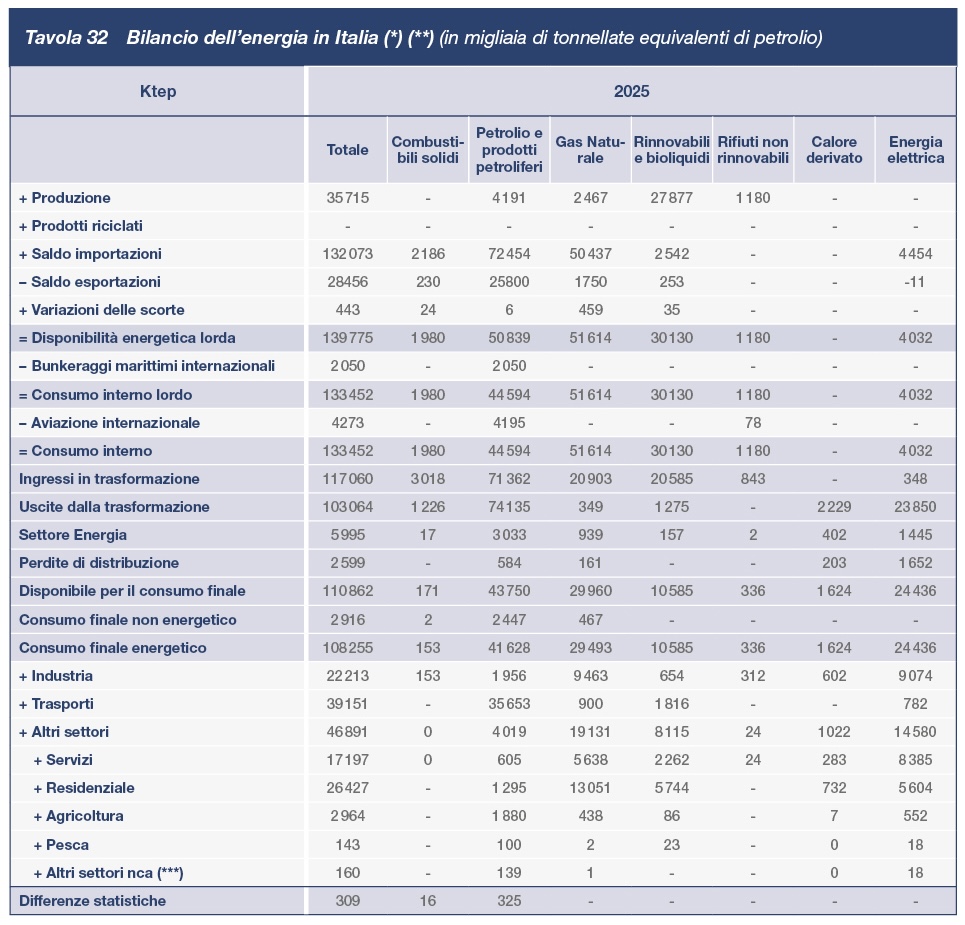Select Settore Energia calore value 402
Viewport: 965px width, 925px height.
click(834, 535)
